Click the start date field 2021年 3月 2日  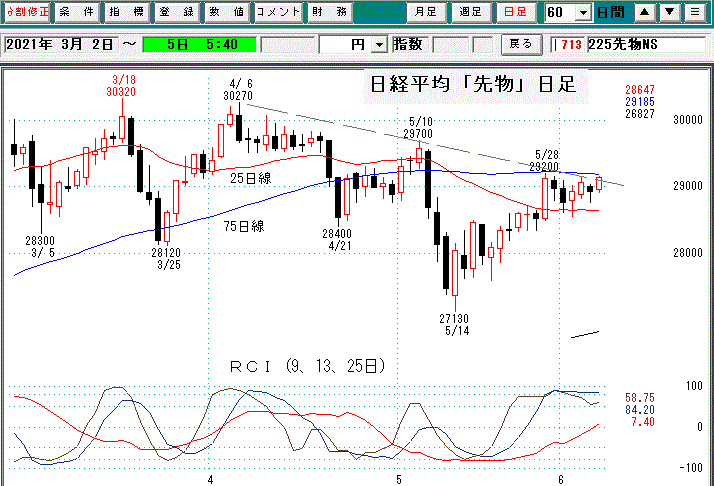(x=61, y=45)
